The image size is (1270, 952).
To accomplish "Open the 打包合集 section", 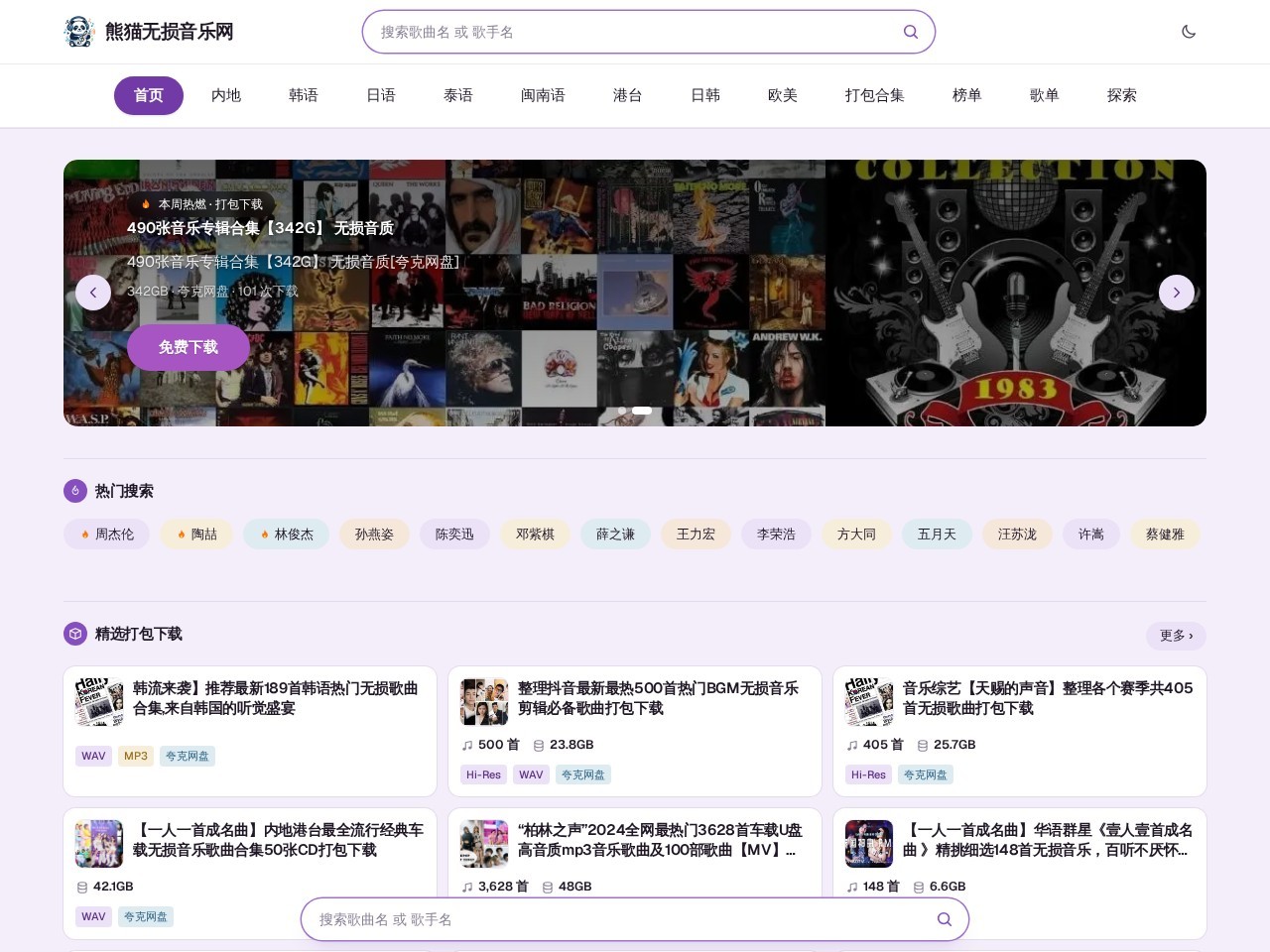I will (875, 95).
